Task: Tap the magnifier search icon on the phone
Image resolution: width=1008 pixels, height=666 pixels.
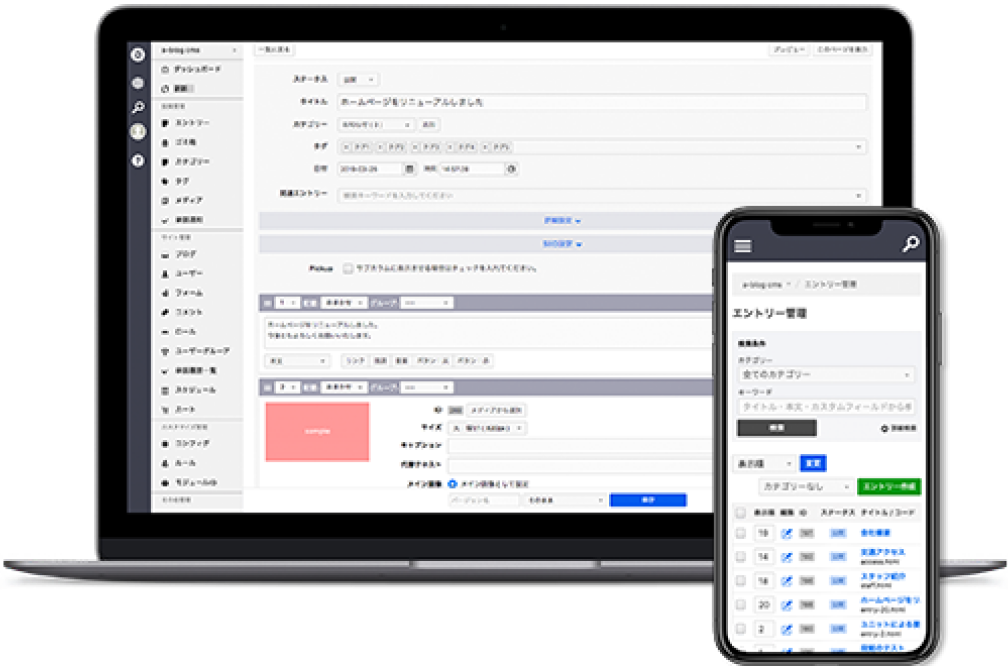Action: click(909, 244)
